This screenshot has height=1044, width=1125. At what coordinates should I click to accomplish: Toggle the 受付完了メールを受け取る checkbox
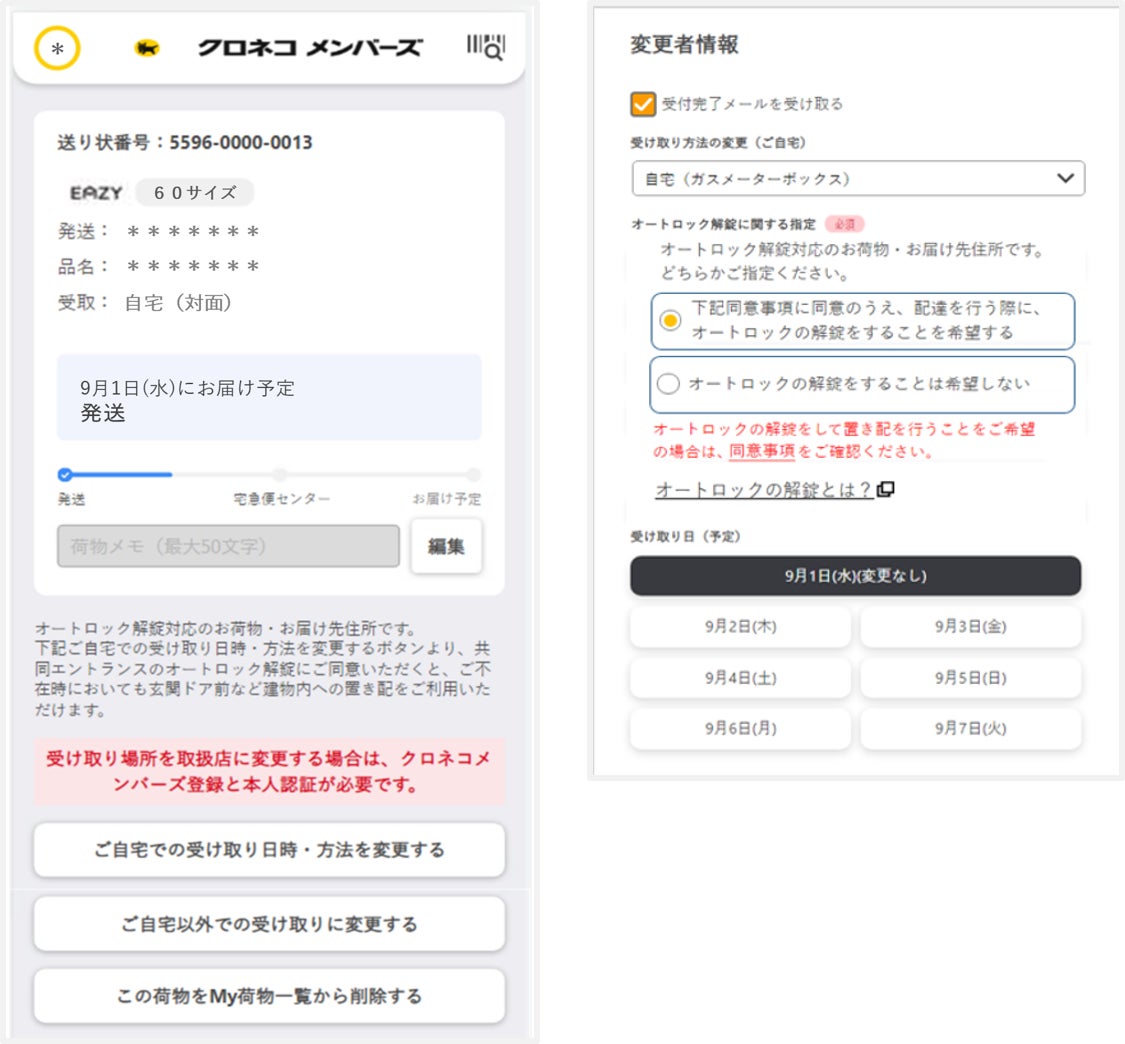643,104
